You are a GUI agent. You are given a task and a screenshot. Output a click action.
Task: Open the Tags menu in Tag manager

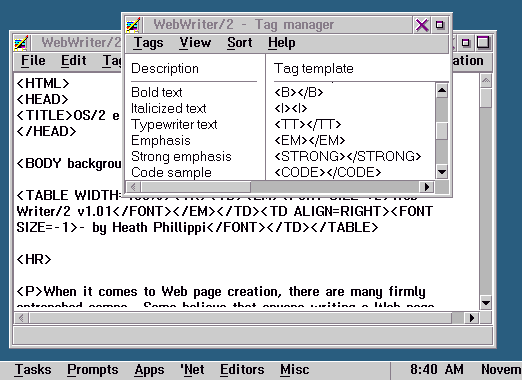(x=149, y=43)
